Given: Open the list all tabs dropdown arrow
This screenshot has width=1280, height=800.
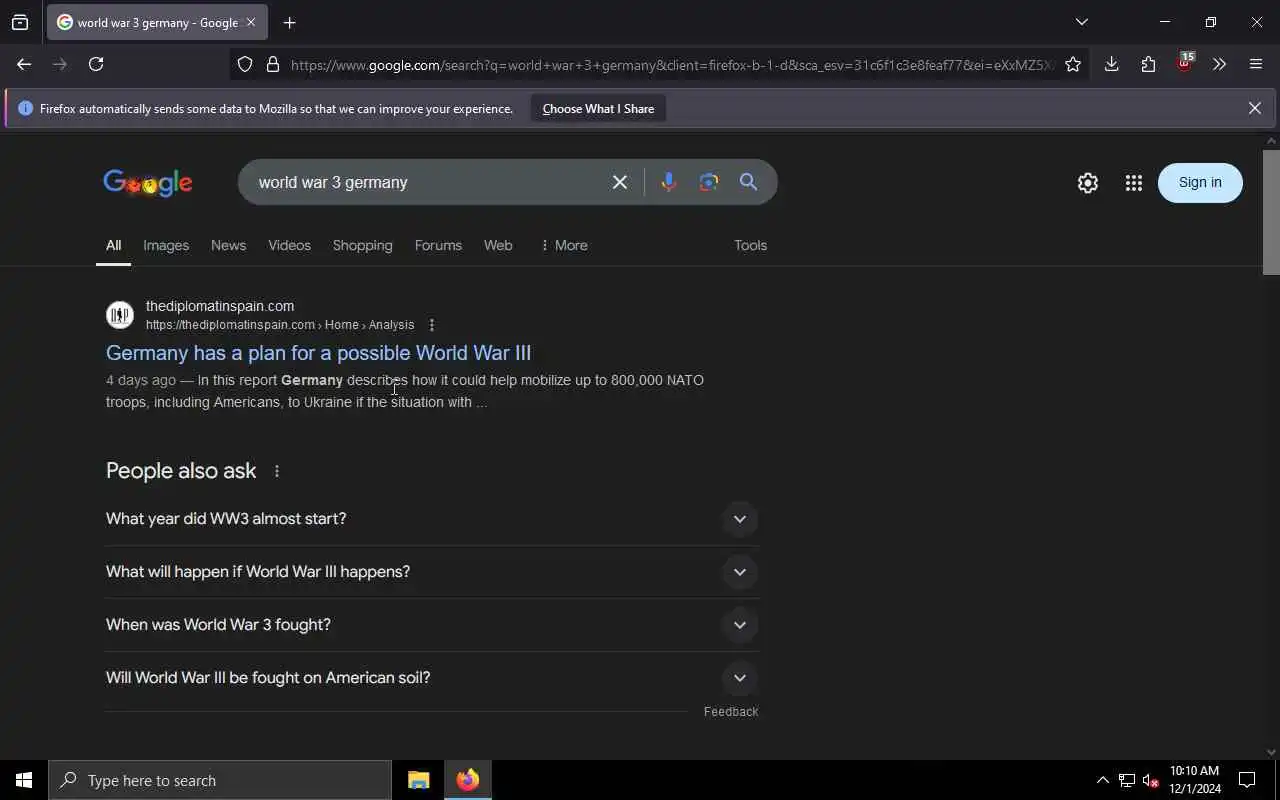Looking at the screenshot, I should 1081,22.
